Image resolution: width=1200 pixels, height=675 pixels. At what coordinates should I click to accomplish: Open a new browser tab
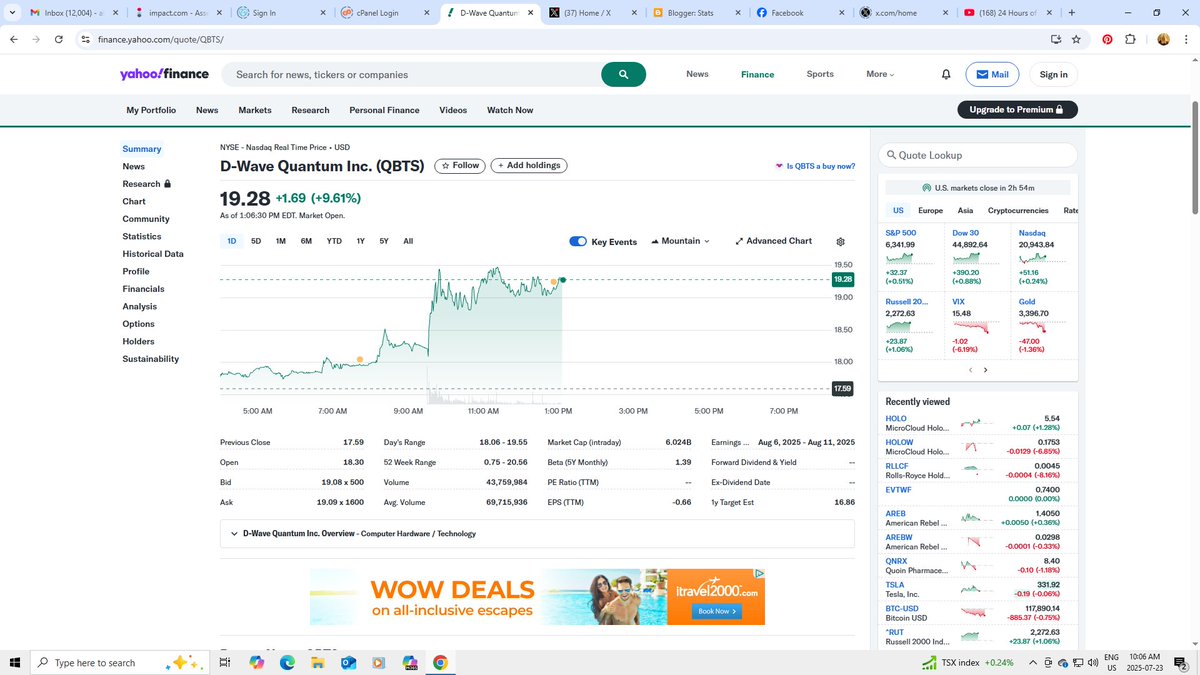pos(1071,13)
